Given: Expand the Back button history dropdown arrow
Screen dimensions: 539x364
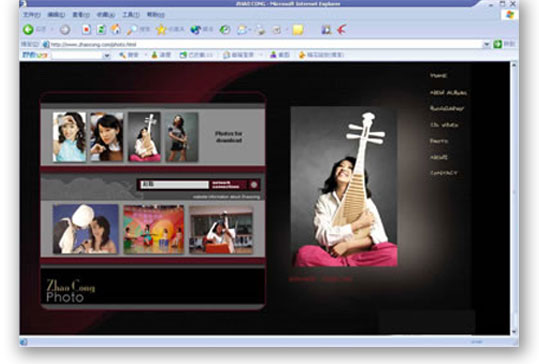Looking at the screenshot, I should click(52, 30).
